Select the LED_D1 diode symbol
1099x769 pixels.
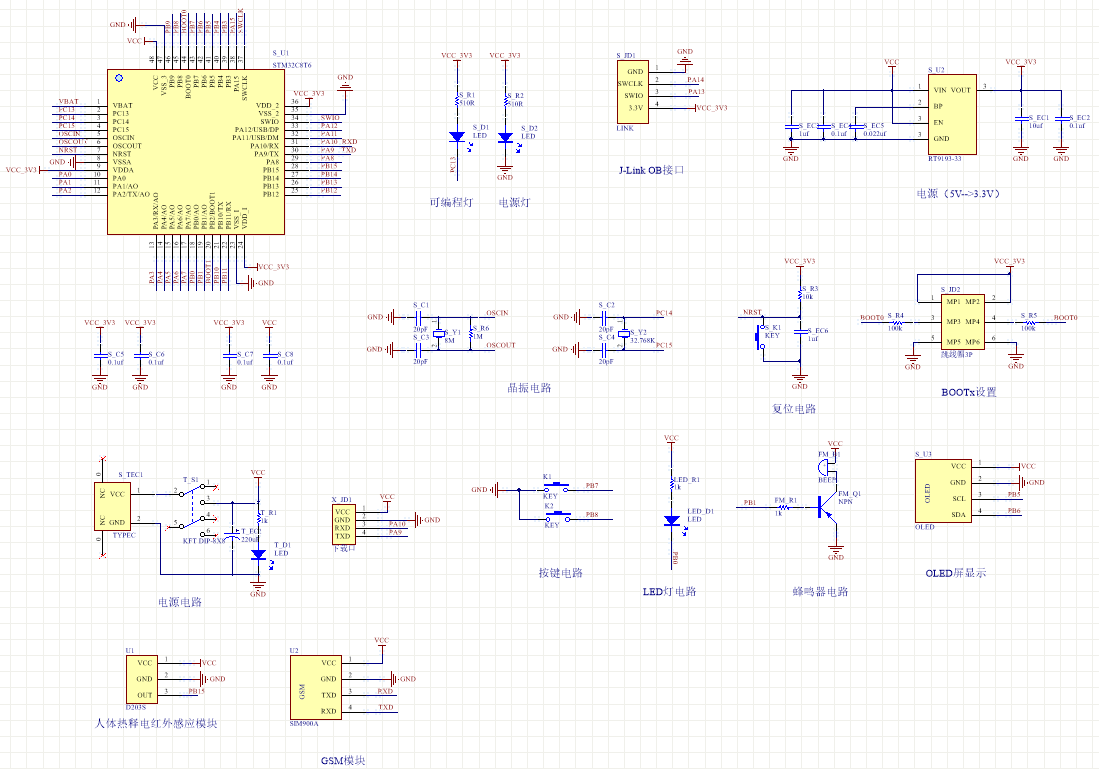pyautogui.click(x=672, y=520)
